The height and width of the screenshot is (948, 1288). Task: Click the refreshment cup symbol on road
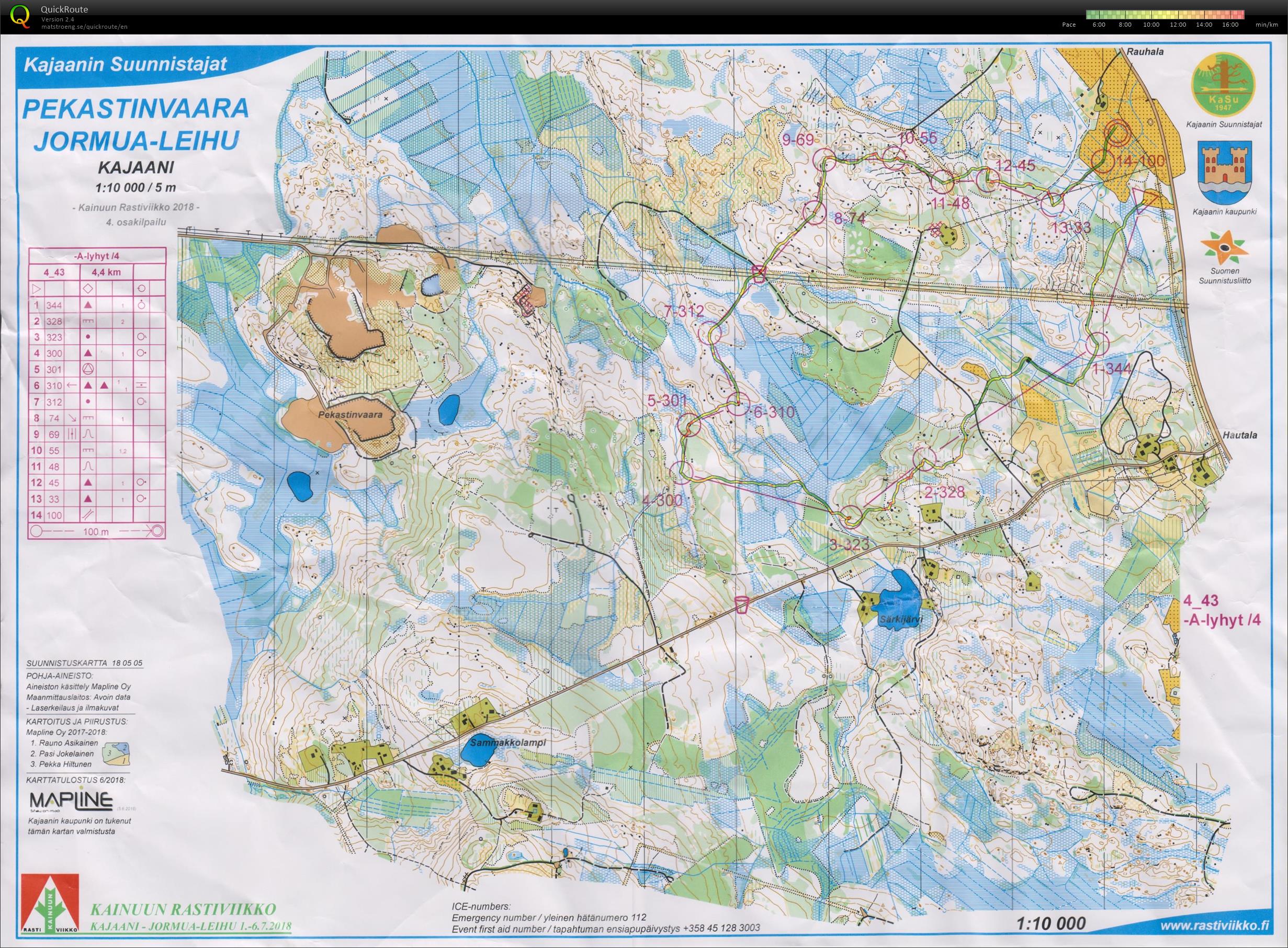pos(742,604)
